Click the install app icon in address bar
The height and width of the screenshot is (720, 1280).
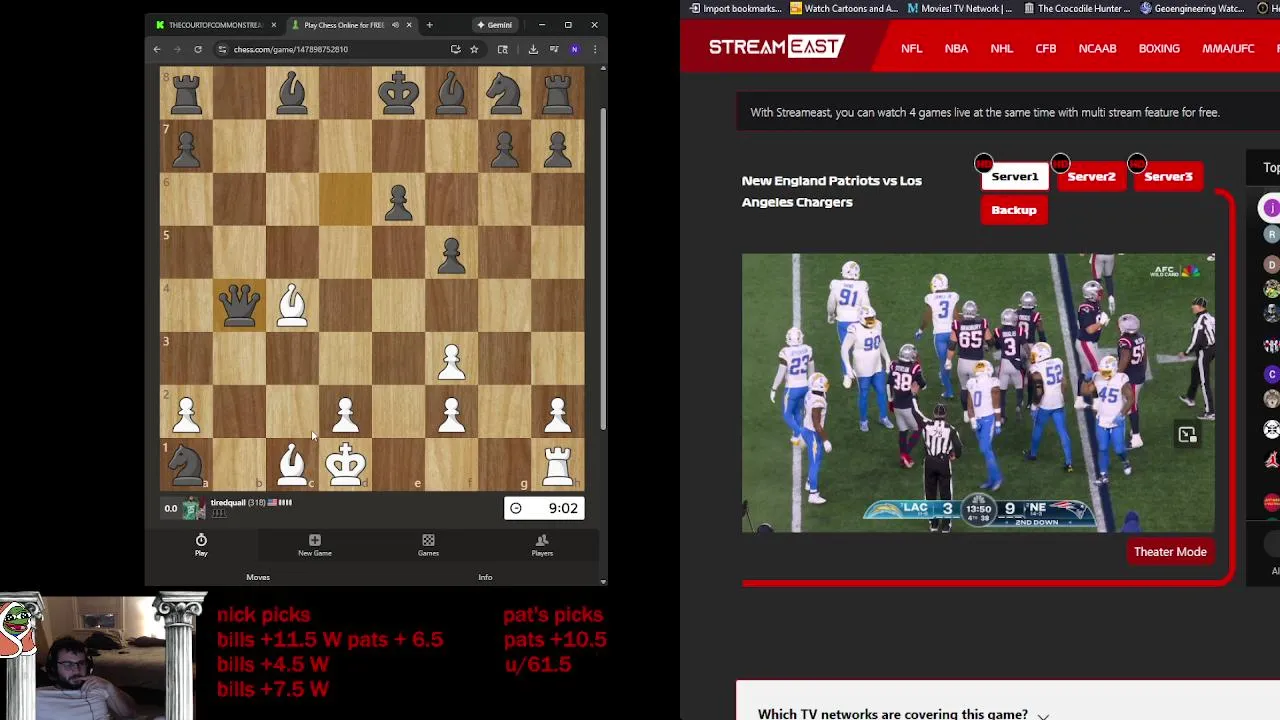tap(455, 49)
